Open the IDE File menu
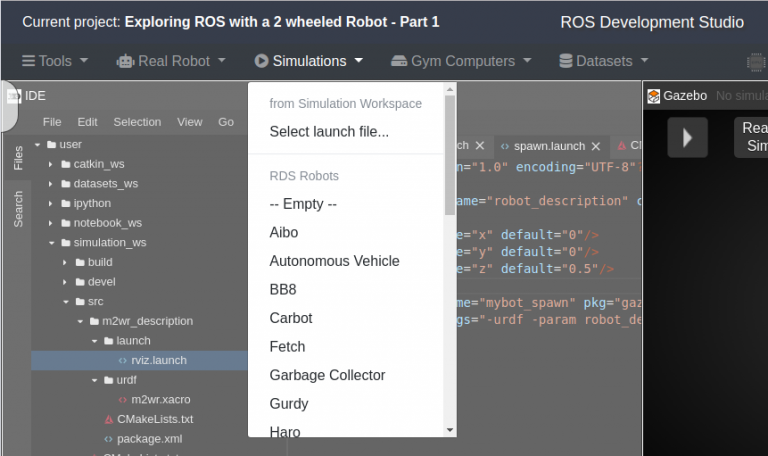Screen dimensions: 768x456 (x=52, y=122)
